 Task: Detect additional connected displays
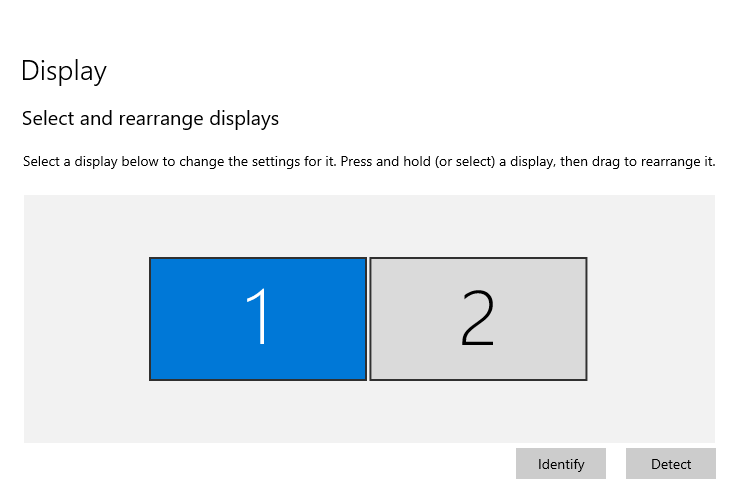(x=671, y=463)
